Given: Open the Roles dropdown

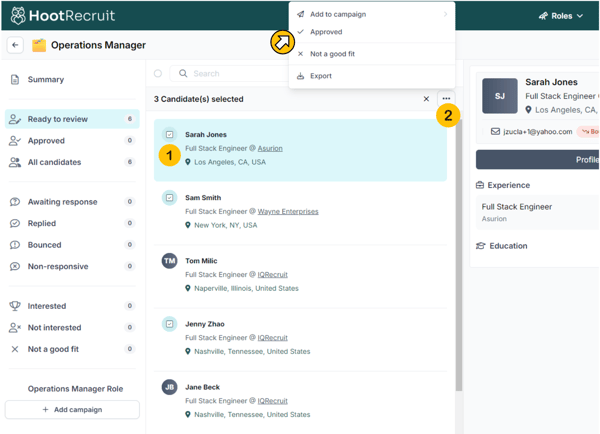Looking at the screenshot, I should pos(561,16).
